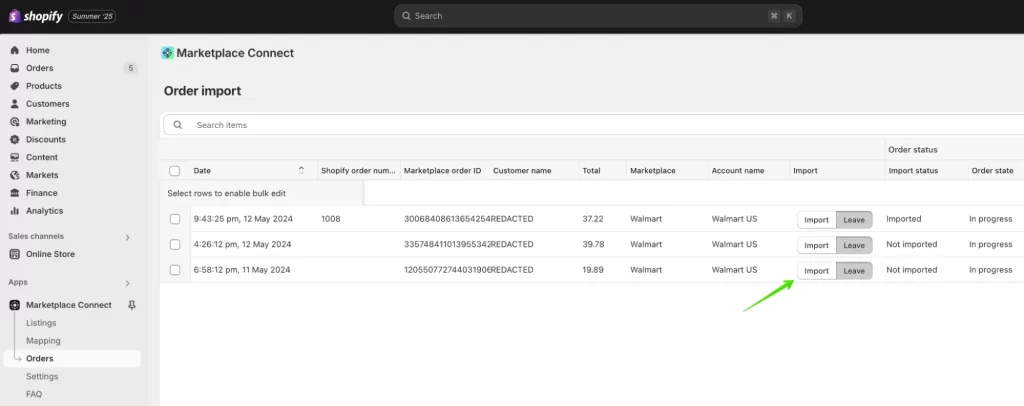Viewport: 1024px width, 406px height.
Task: Open Settings under Marketplace Connect
Action: pos(42,376)
